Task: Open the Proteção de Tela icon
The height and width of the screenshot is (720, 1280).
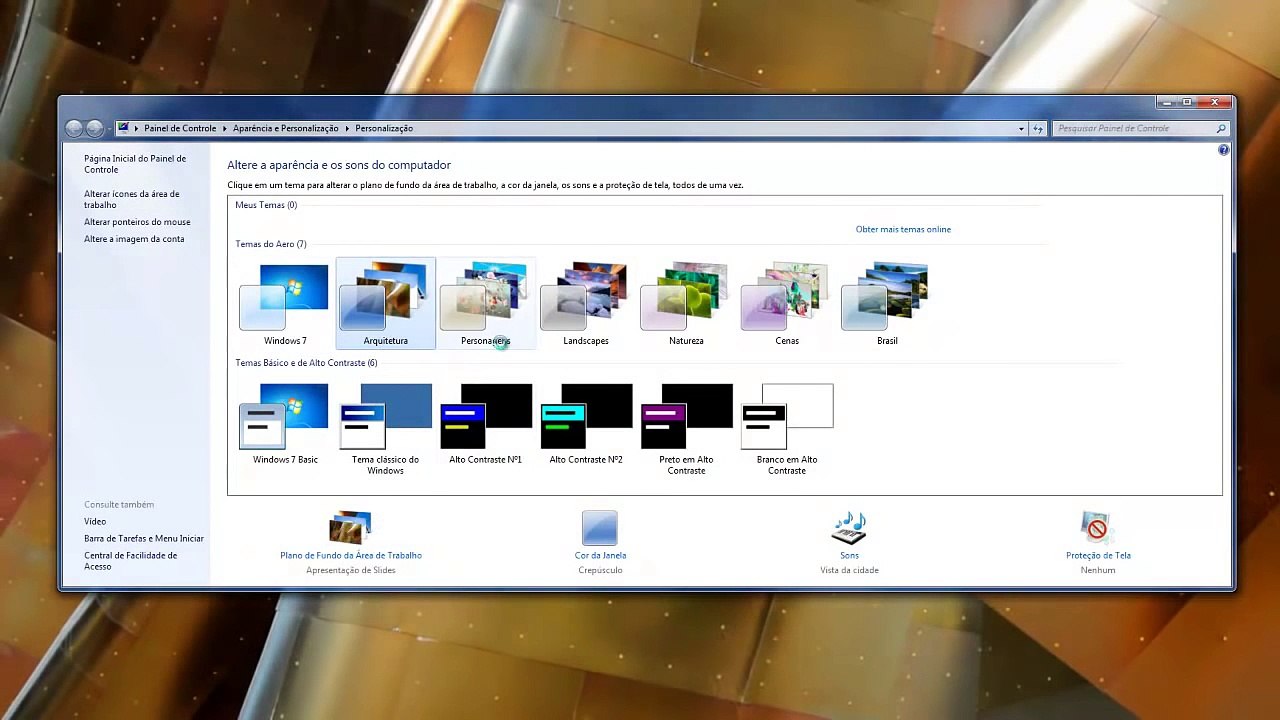Action: (x=1098, y=528)
